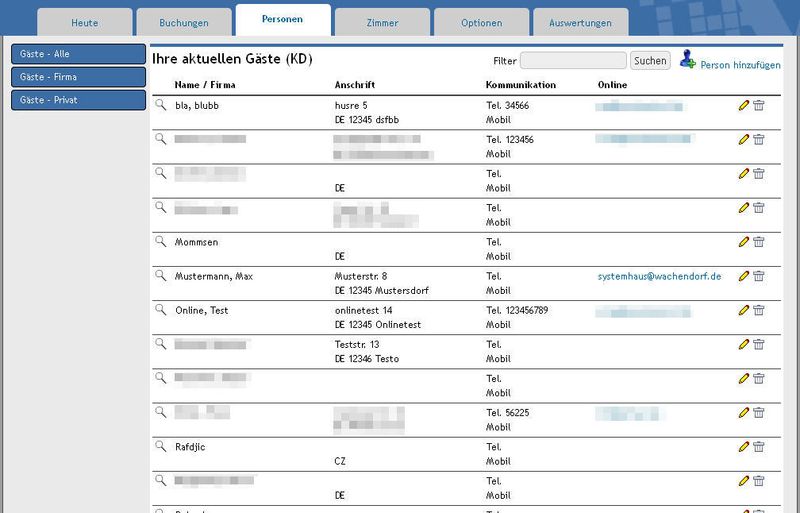Select the name Online, Test
The image size is (800, 513).
click(x=202, y=310)
